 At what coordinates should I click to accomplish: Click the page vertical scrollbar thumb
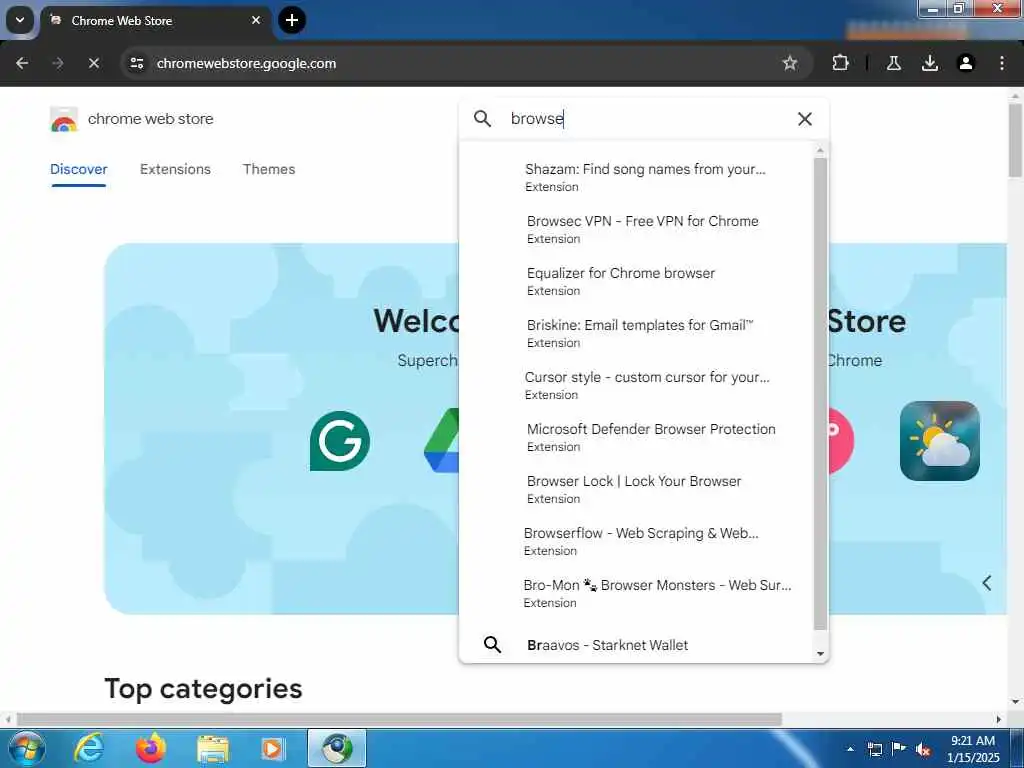pyautogui.click(x=1015, y=140)
